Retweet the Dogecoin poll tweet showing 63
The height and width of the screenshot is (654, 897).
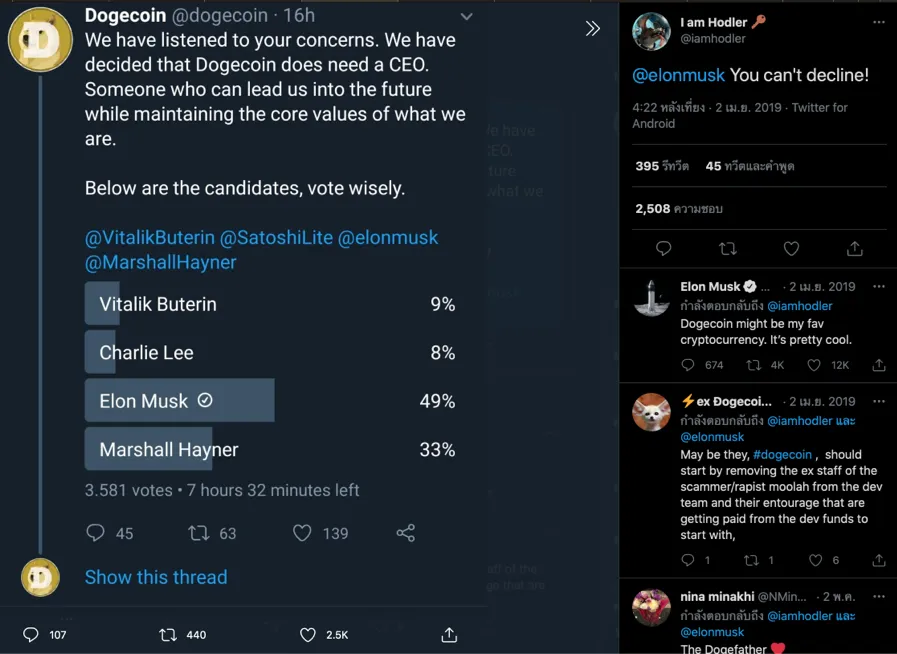coord(199,533)
